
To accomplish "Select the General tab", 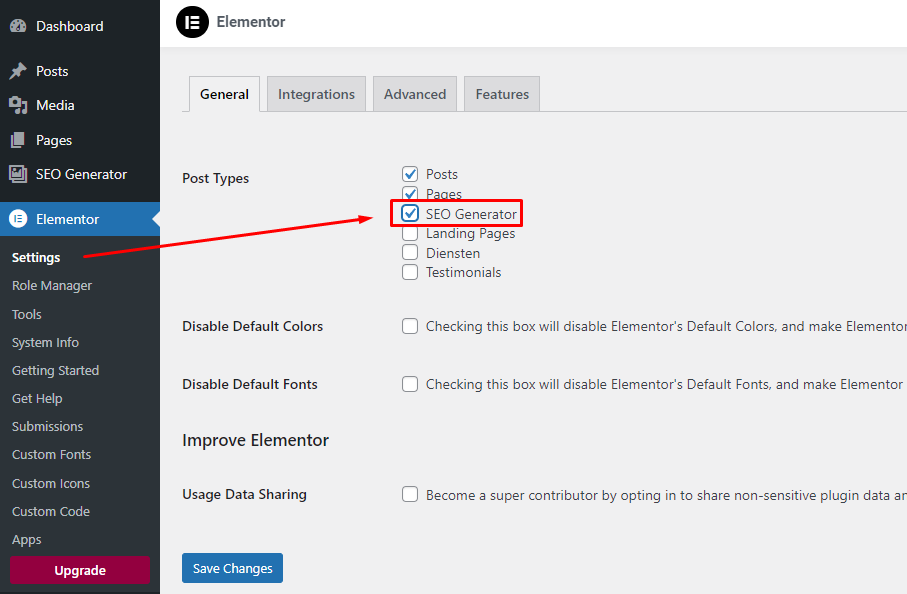I will pyautogui.click(x=224, y=94).
